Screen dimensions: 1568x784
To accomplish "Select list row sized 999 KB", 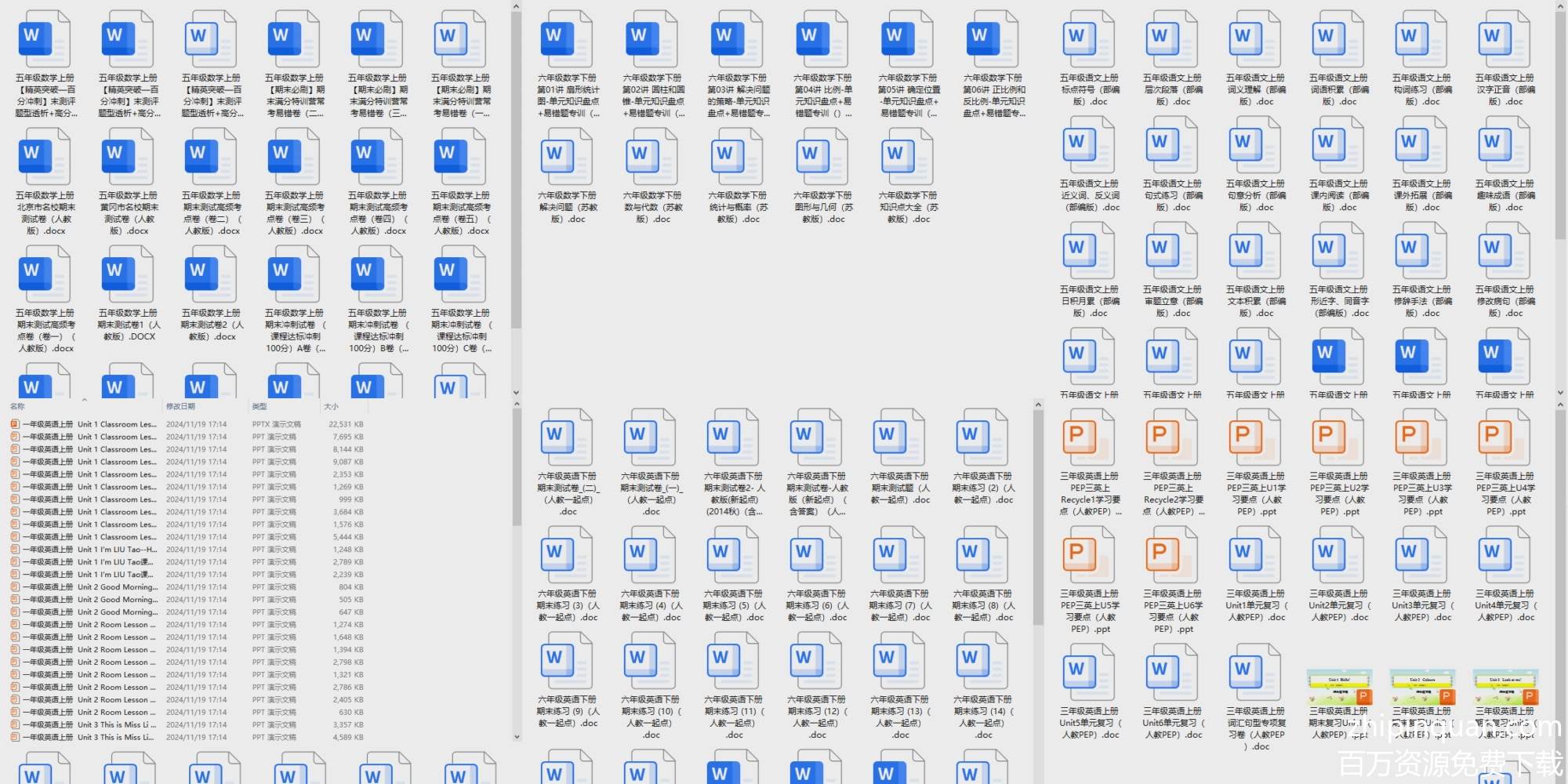I will 188,499.
